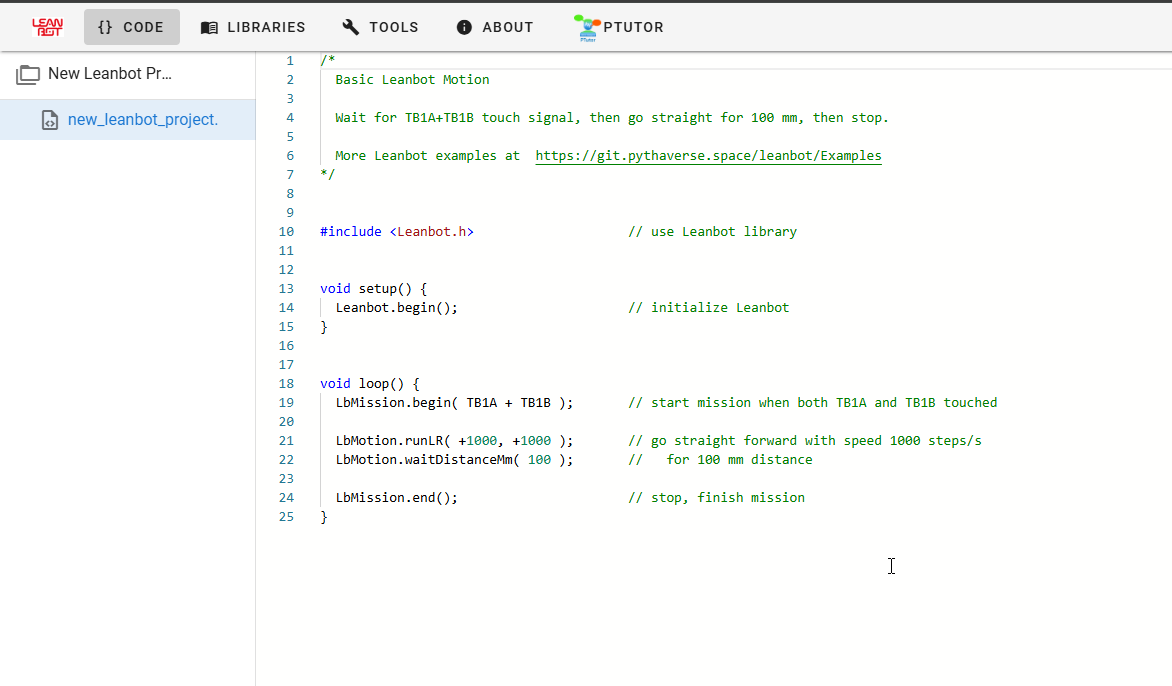1172x686 pixels.
Task: Click the curly braces CODE icon
Action: tap(105, 27)
